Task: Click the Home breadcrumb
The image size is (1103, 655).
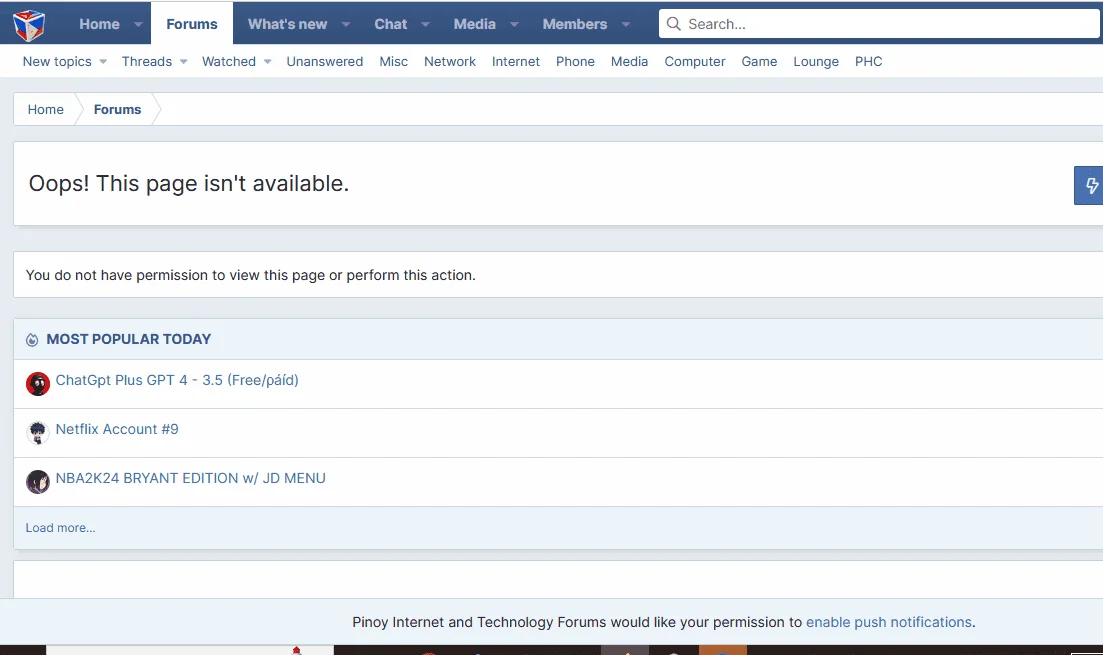Action: [46, 109]
